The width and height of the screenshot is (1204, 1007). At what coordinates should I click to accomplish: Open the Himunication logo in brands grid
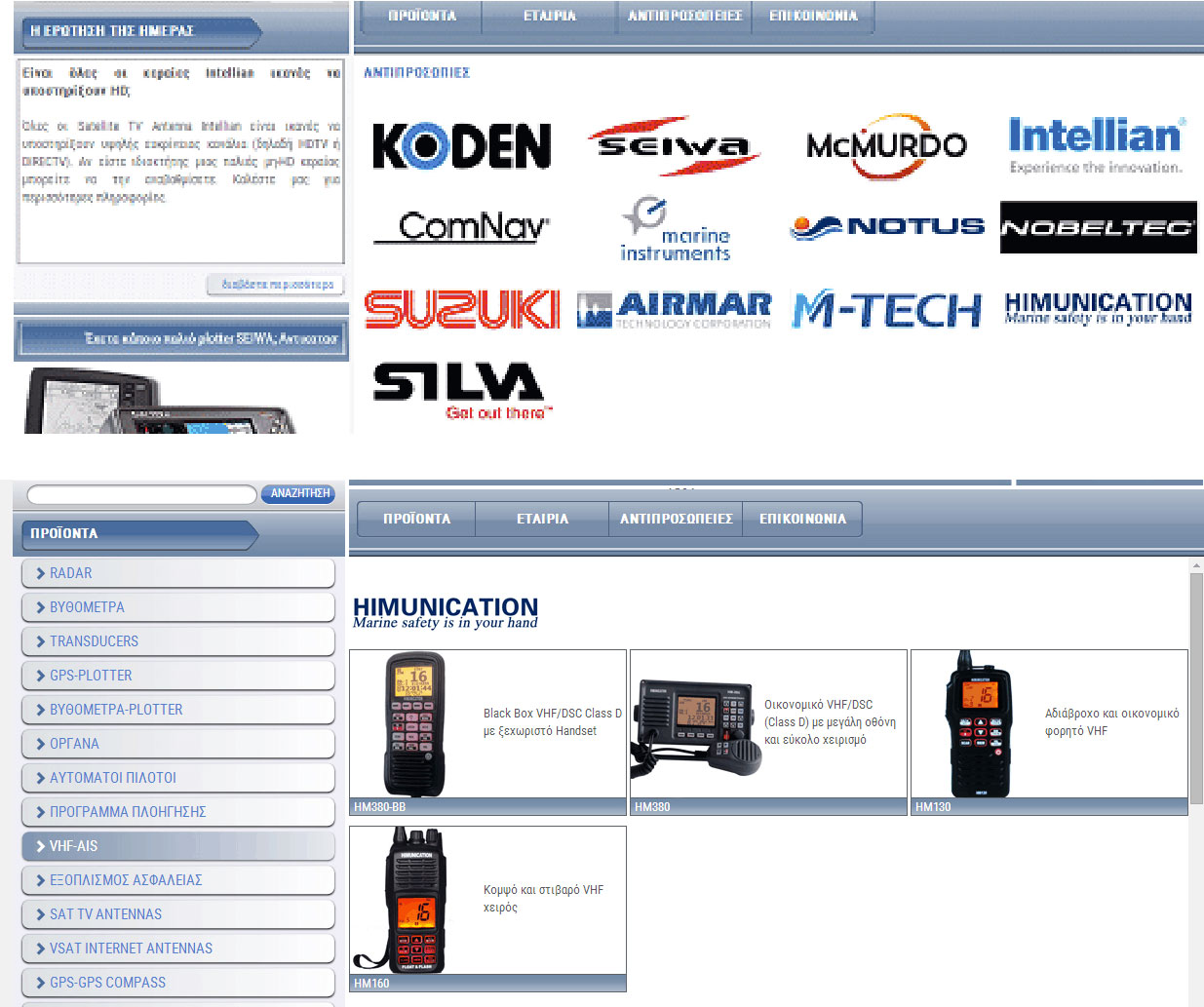1099,308
